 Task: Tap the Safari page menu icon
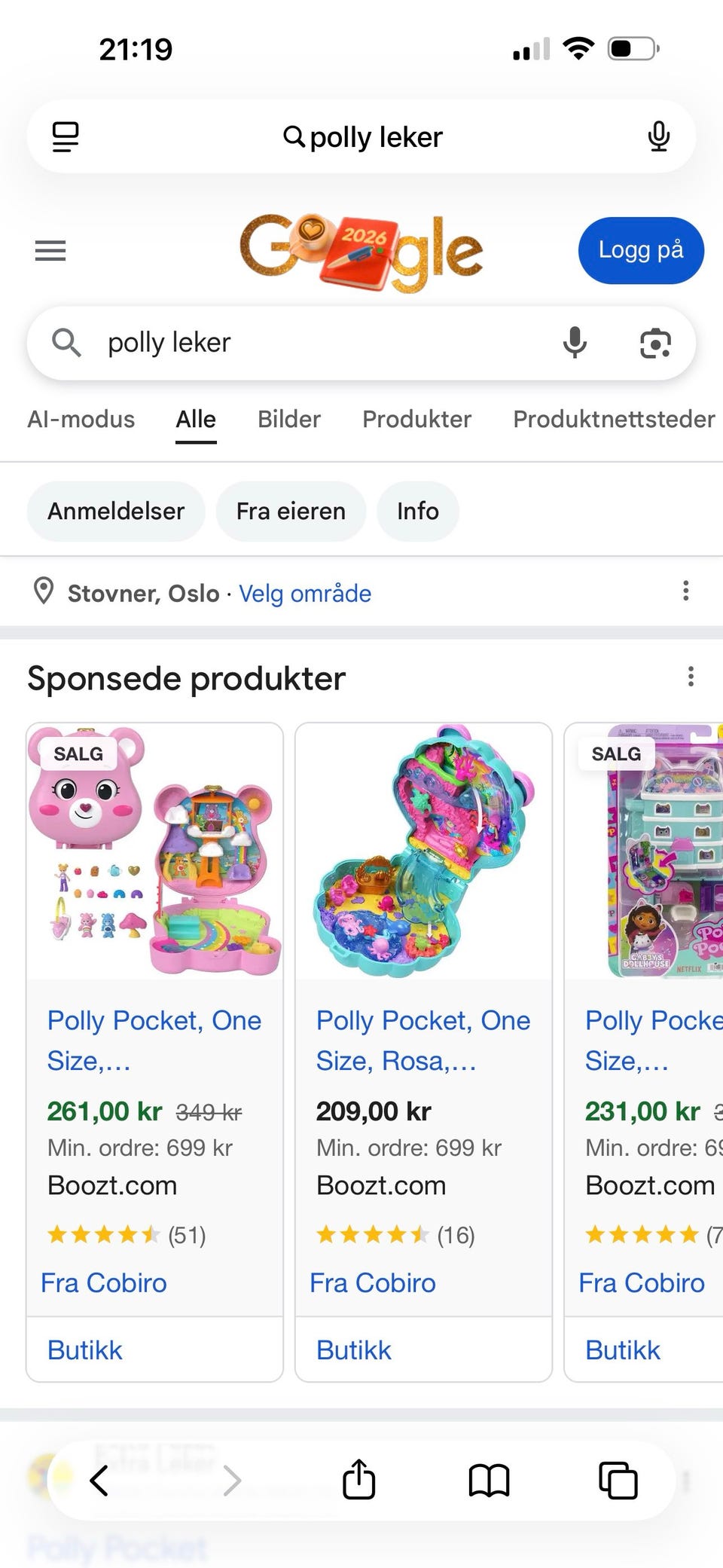pyautogui.click(x=66, y=137)
